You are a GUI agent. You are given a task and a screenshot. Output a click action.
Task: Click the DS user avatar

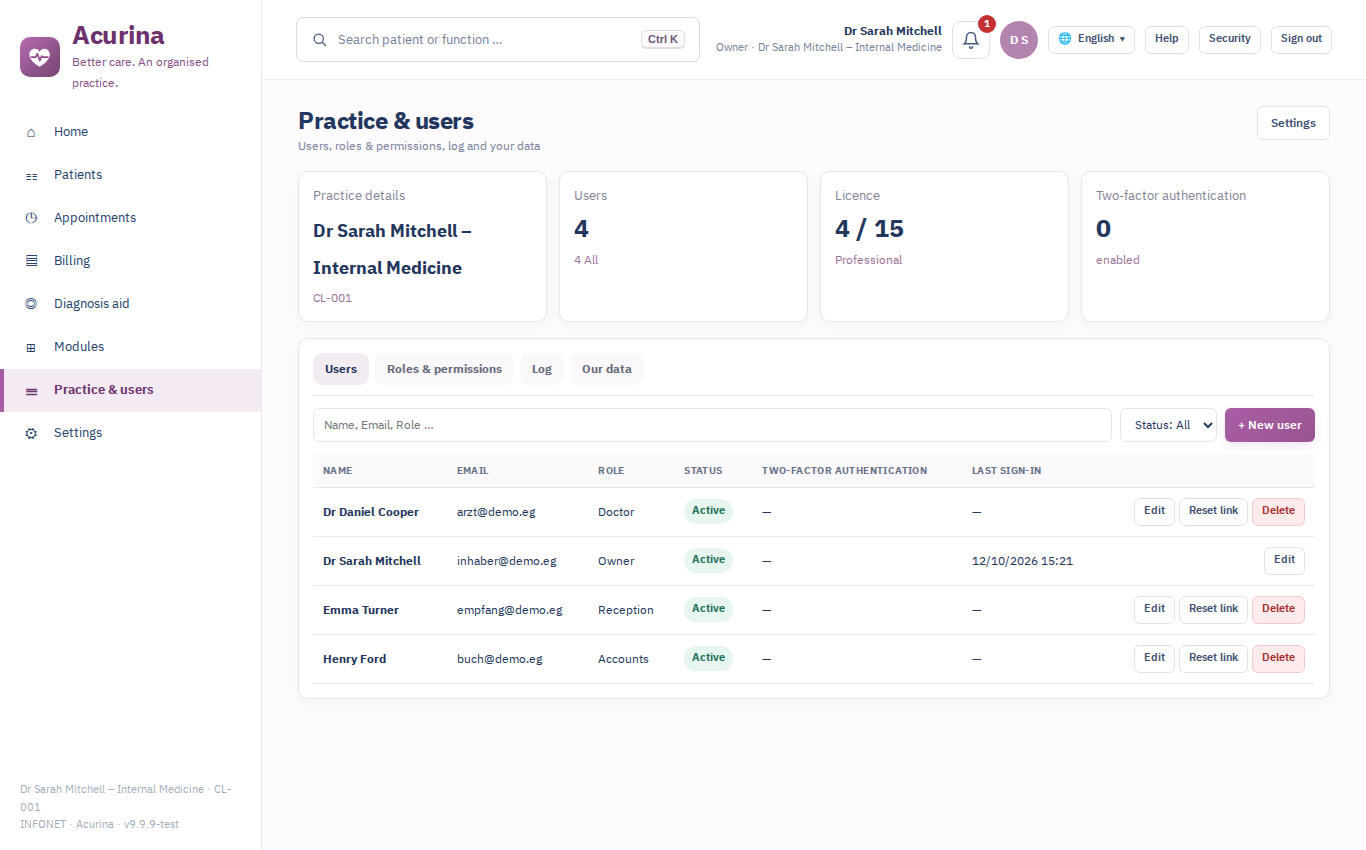1019,40
